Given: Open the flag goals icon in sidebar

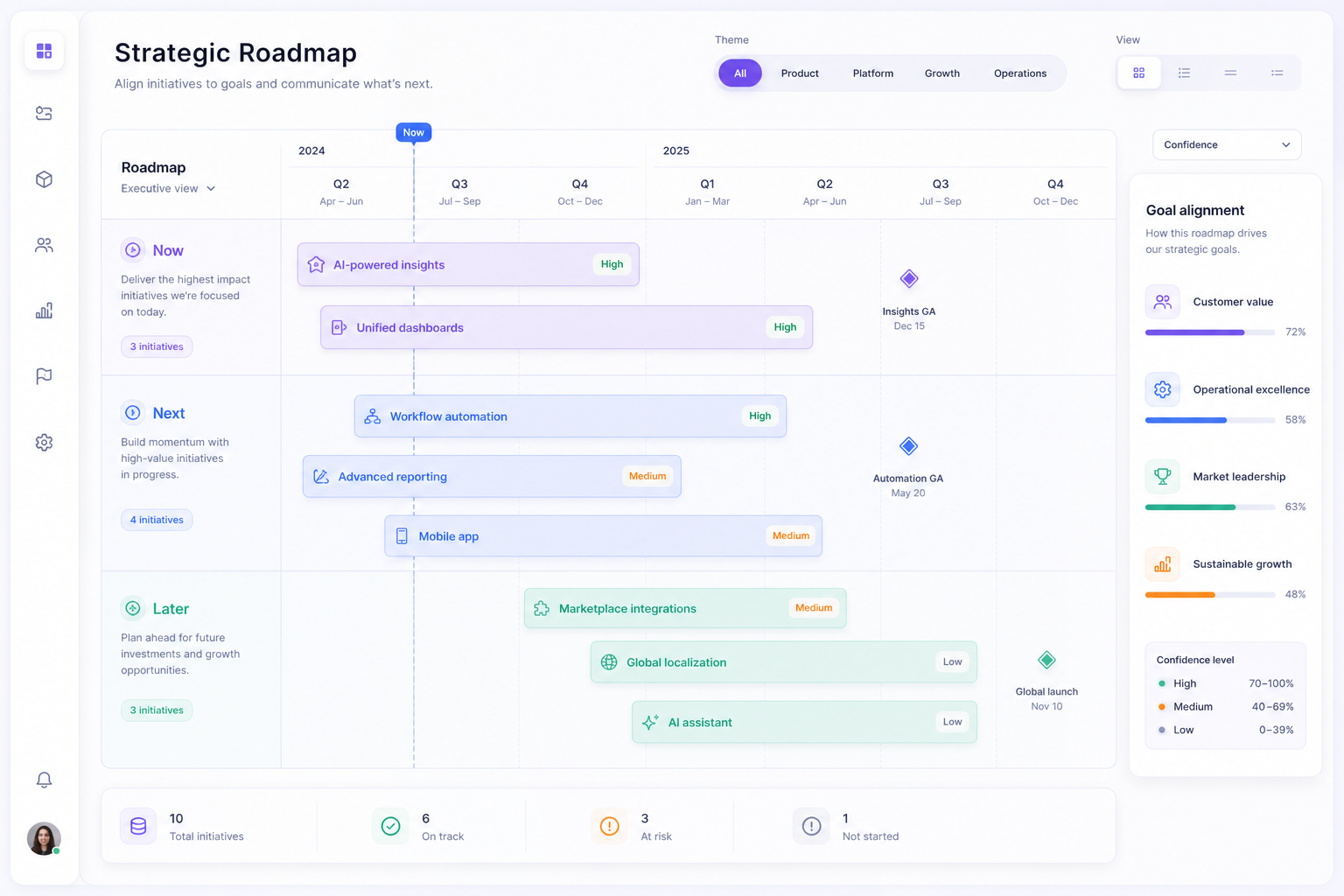Looking at the screenshot, I should point(44,376).
